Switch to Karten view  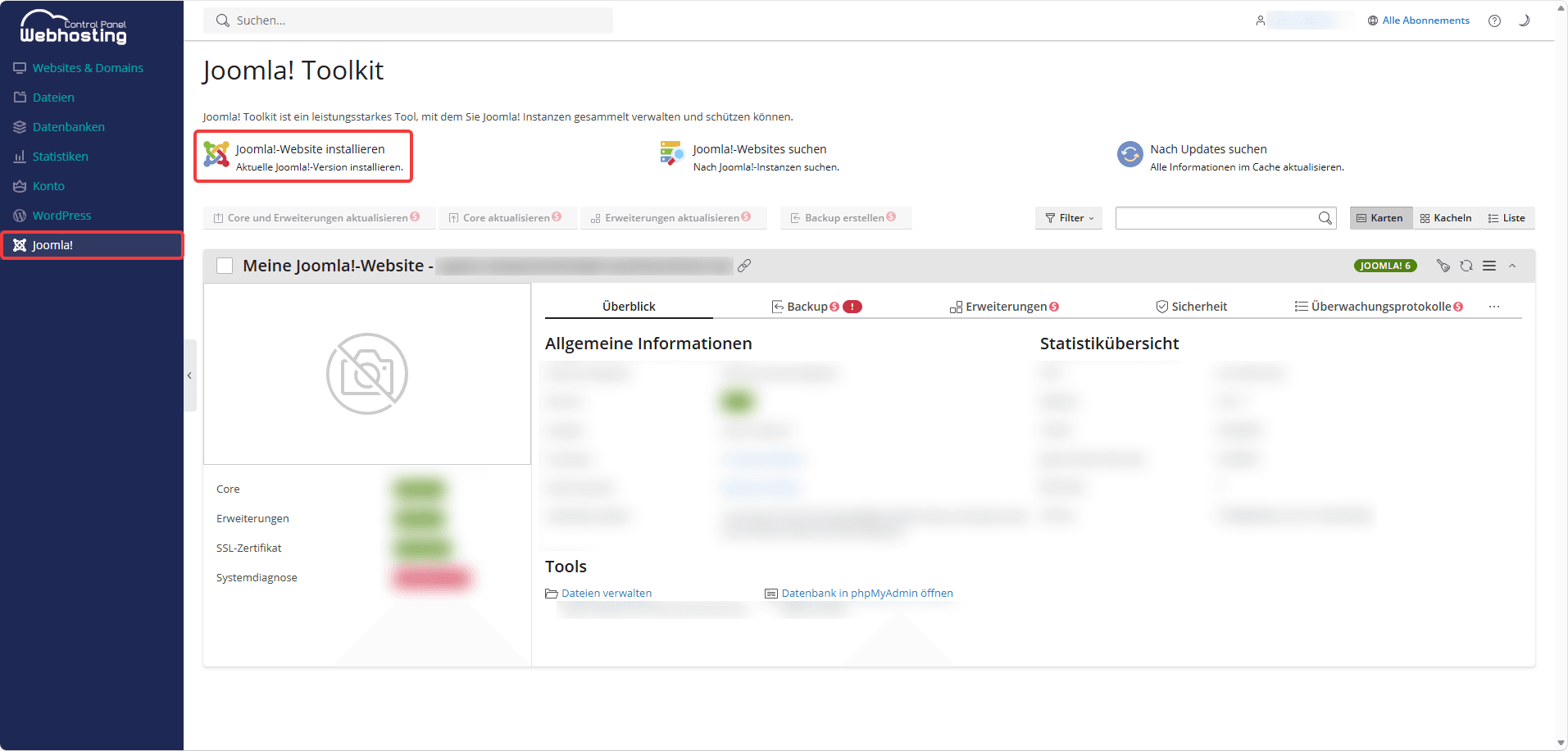(x=1381, y=218)
